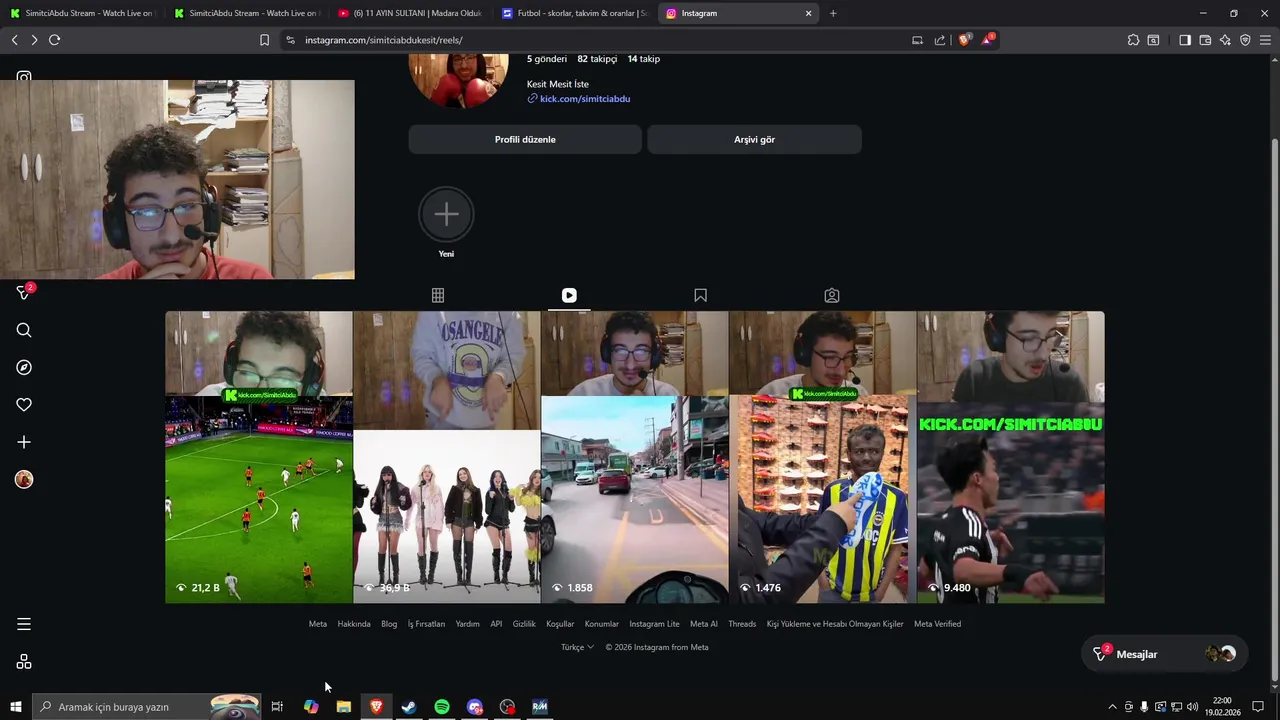Image resolution: width=1280 pixels, height=720 pixels.
Task: Open Spotify from the taskbar
Action: 442,707
